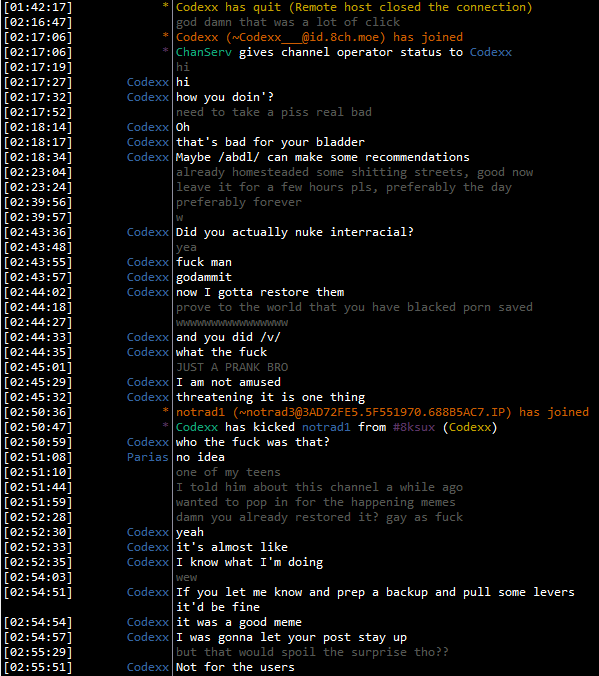Click the 02:50:47 timestamp

pos(38,427)
